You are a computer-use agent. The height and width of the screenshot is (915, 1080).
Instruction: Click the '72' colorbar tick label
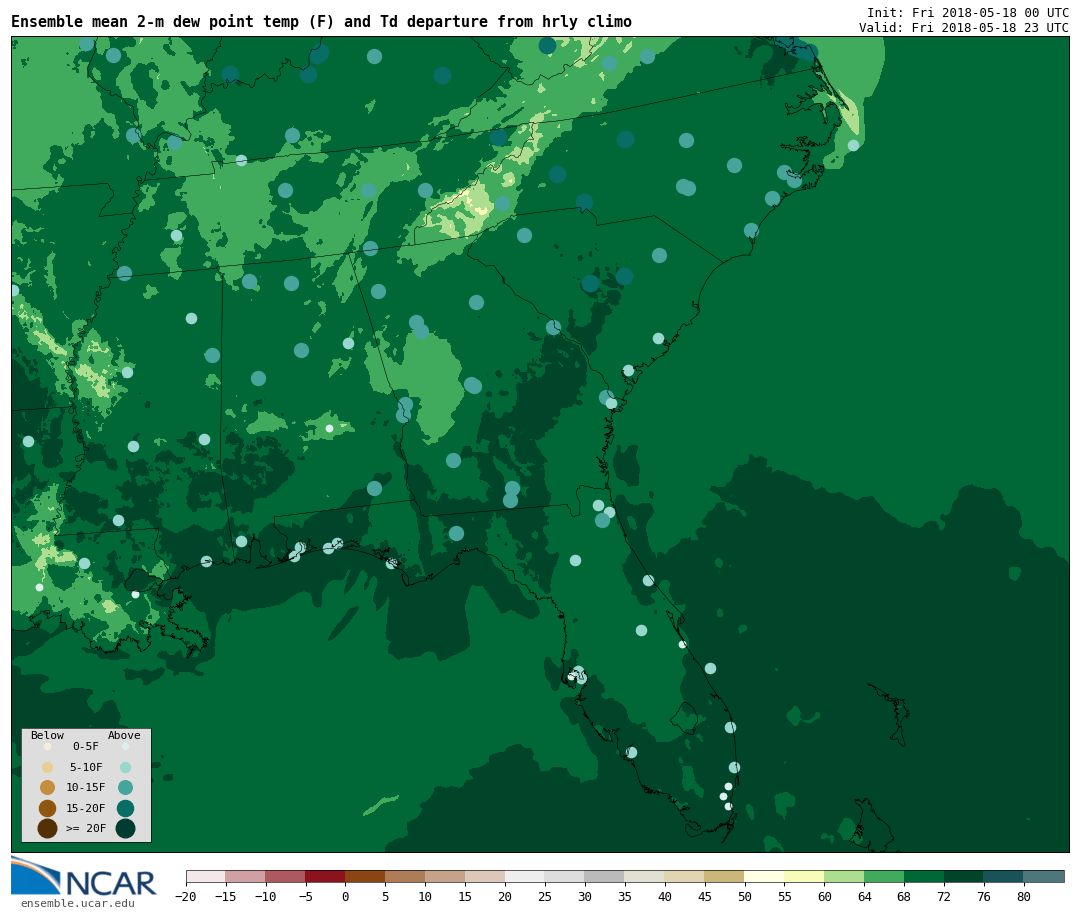(945, 896)
